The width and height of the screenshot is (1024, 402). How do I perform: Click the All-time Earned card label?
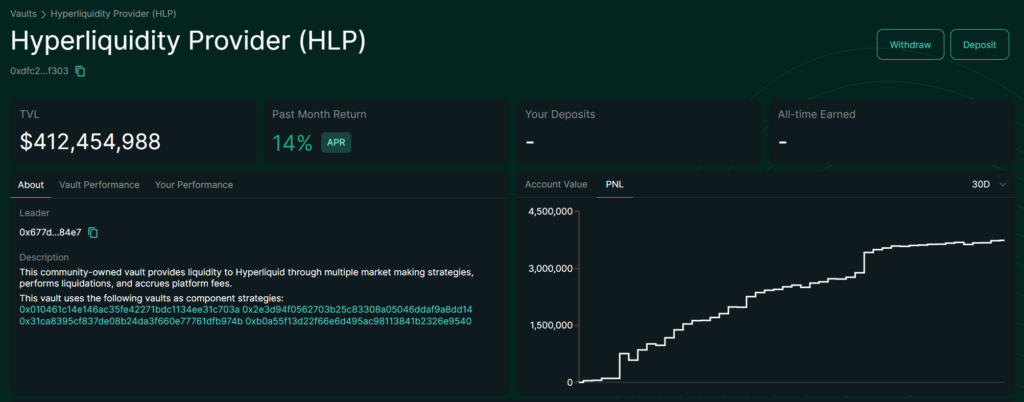pyautogui.click(x=816, y=114)
